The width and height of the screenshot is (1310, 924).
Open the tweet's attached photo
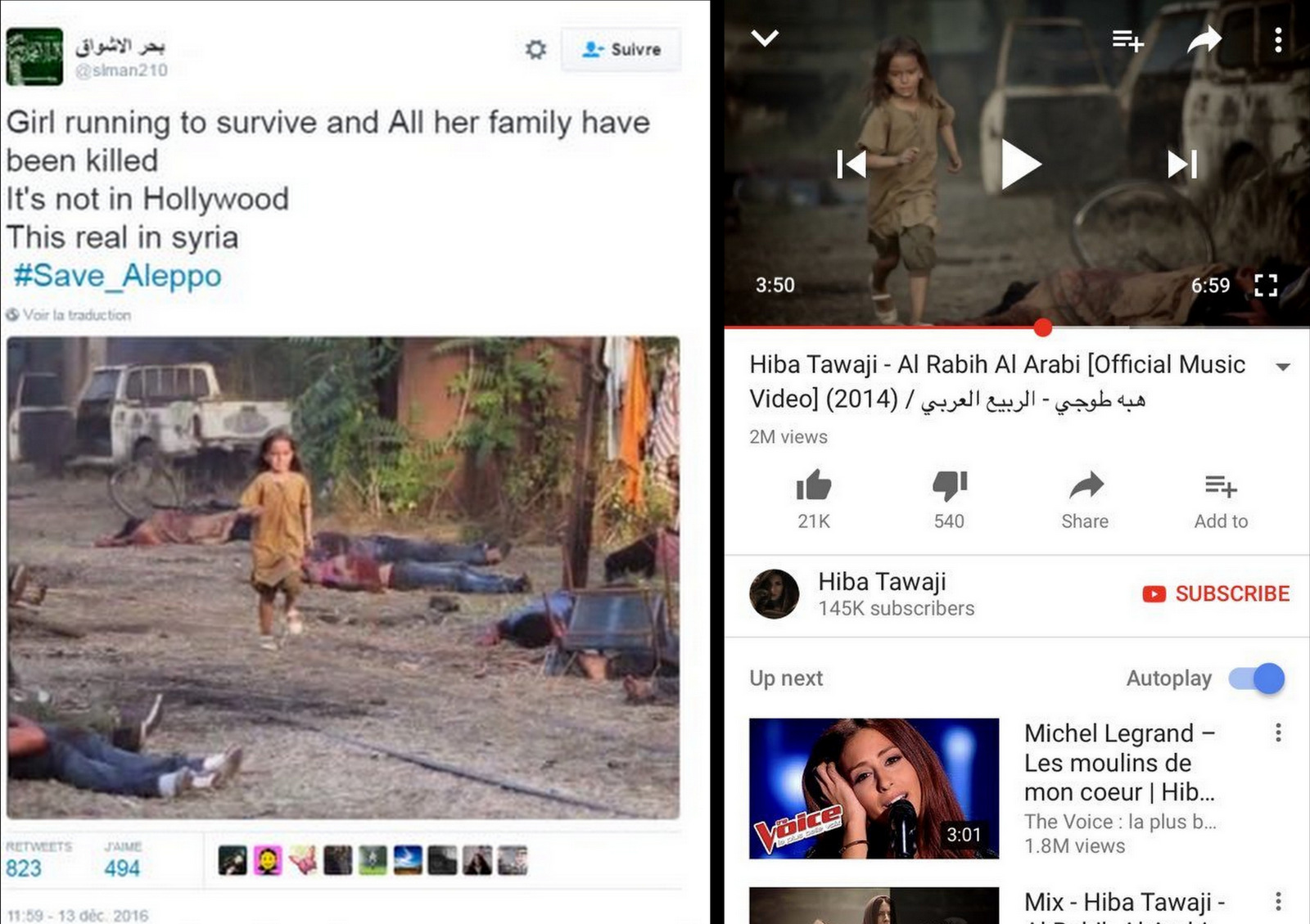click(343, 578)
